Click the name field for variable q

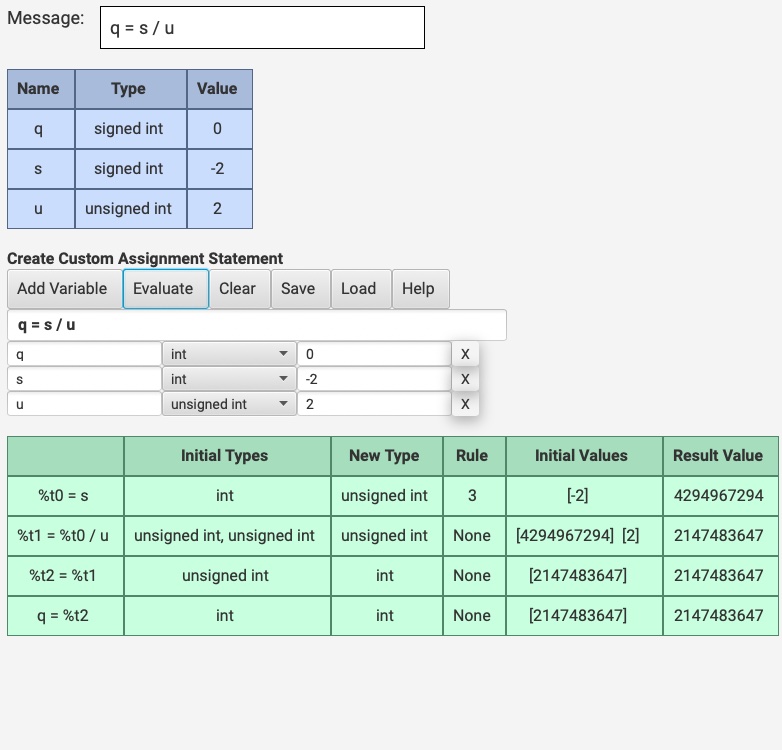[84, 354]
